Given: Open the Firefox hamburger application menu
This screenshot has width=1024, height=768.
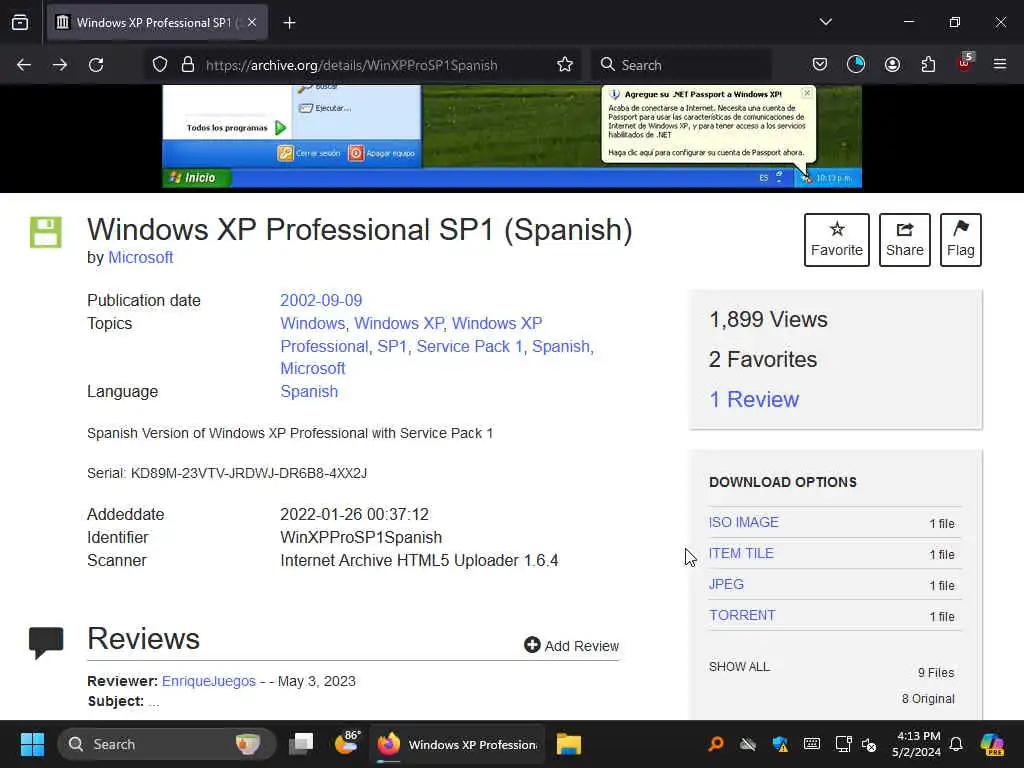Looking at the screenshot, I should (1000, 65).
